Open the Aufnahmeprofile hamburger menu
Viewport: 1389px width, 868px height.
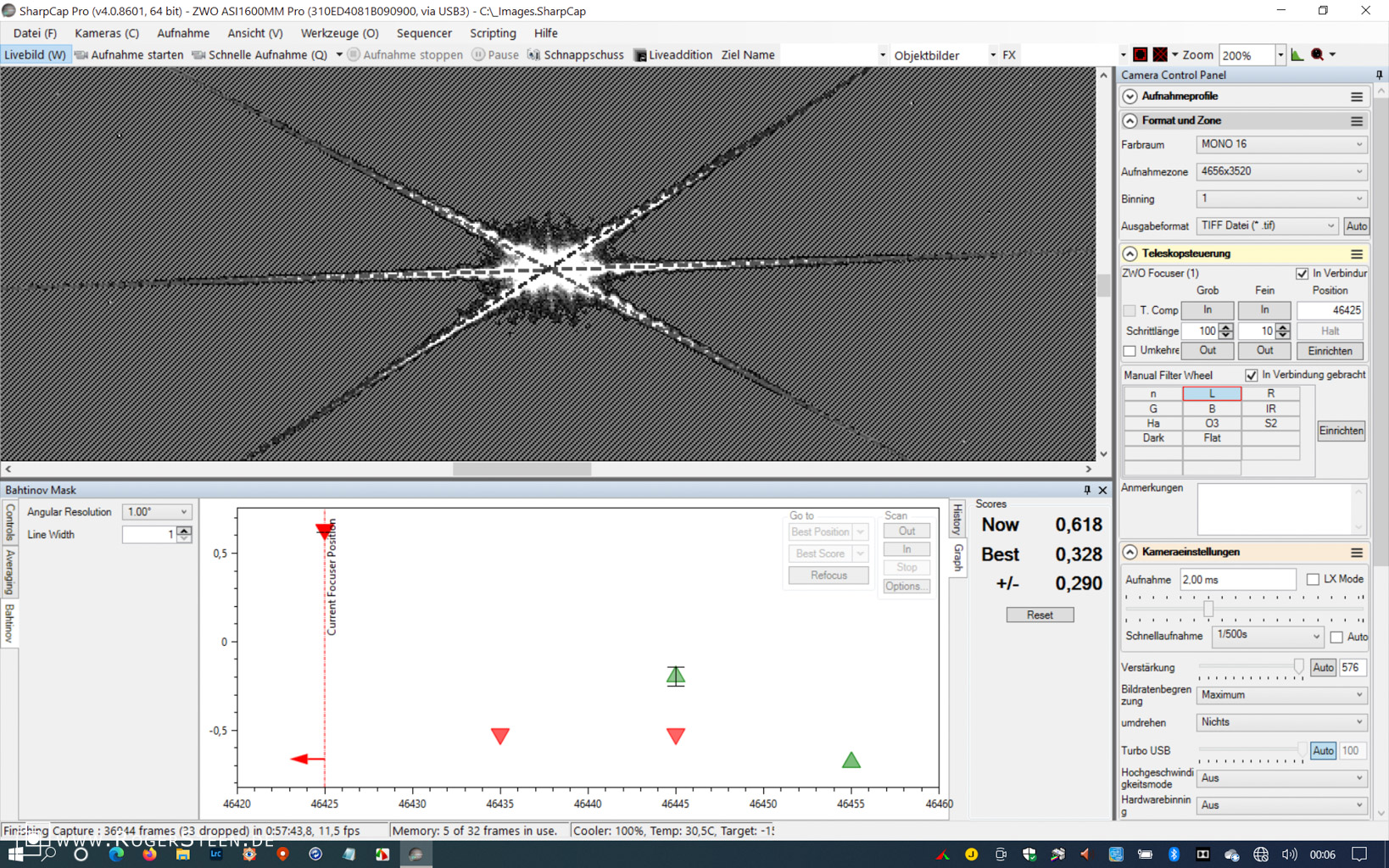click(1357, 97)
